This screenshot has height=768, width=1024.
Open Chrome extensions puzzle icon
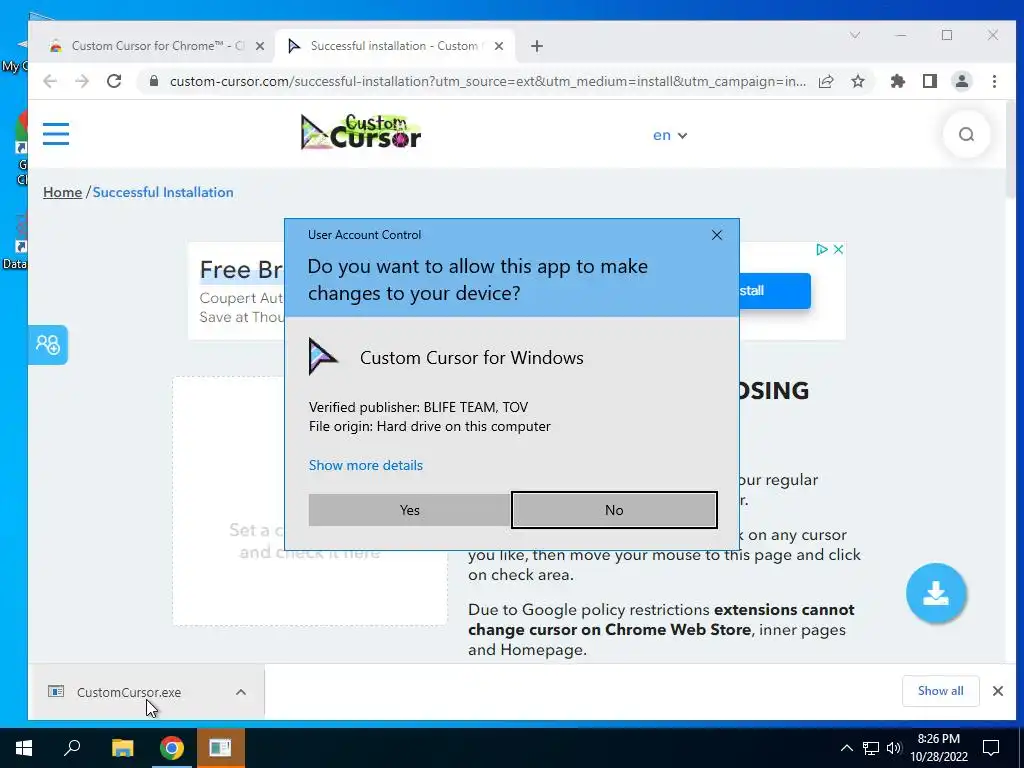898,81
